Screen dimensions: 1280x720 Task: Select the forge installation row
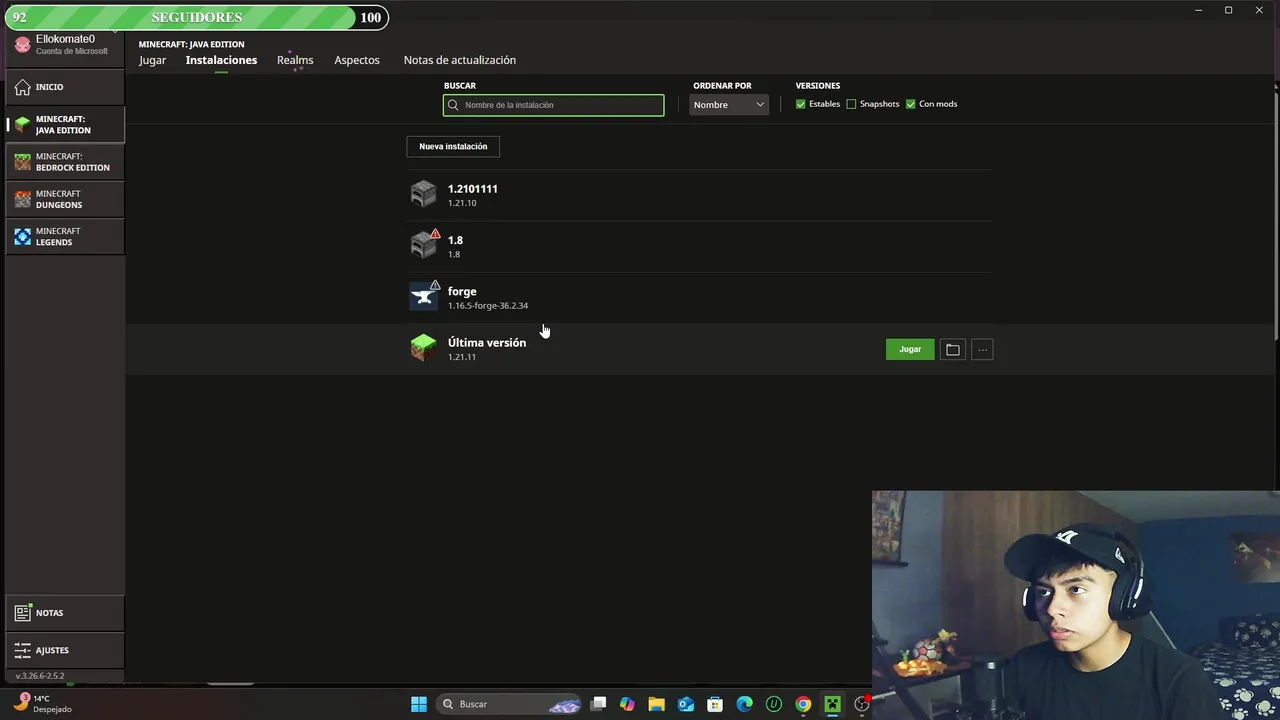700,297
